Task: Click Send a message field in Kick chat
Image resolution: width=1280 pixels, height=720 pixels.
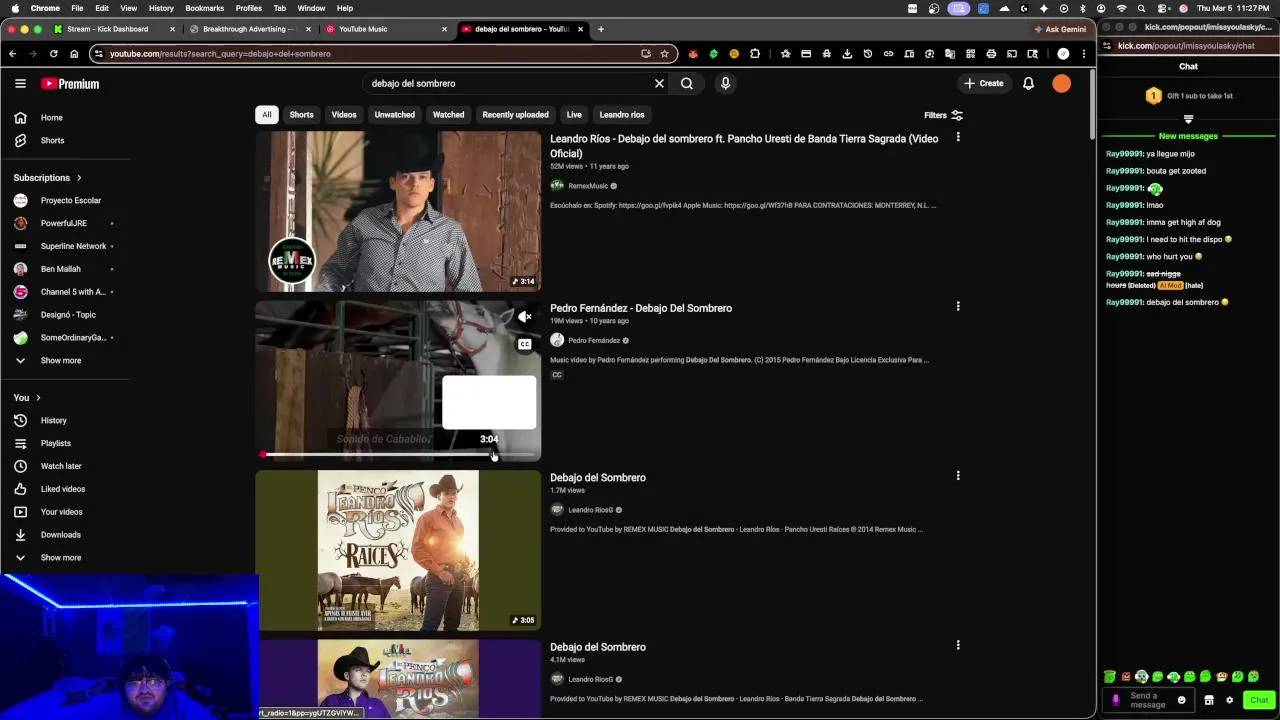Action: [1148, 700]
